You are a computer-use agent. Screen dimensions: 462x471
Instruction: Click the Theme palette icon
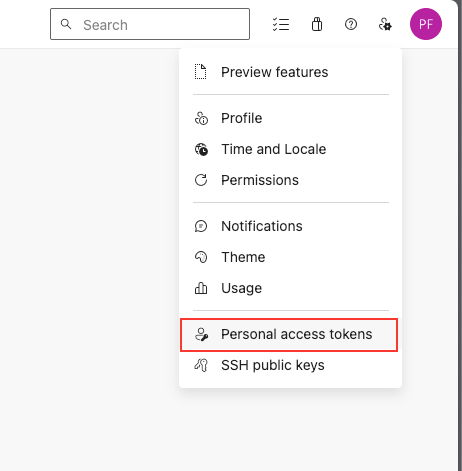pos(201,257)
